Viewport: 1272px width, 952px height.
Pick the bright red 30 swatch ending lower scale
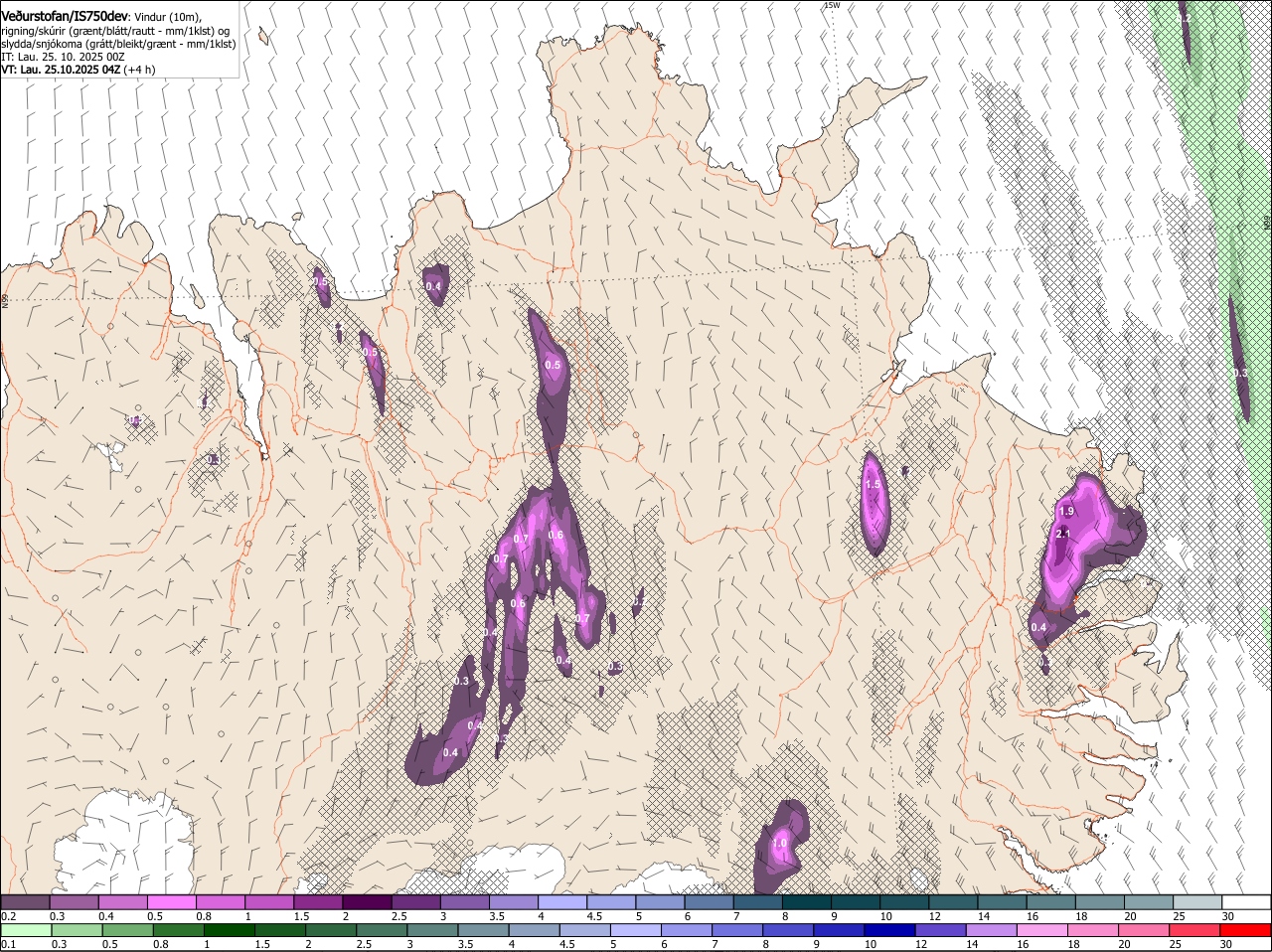1246,930
